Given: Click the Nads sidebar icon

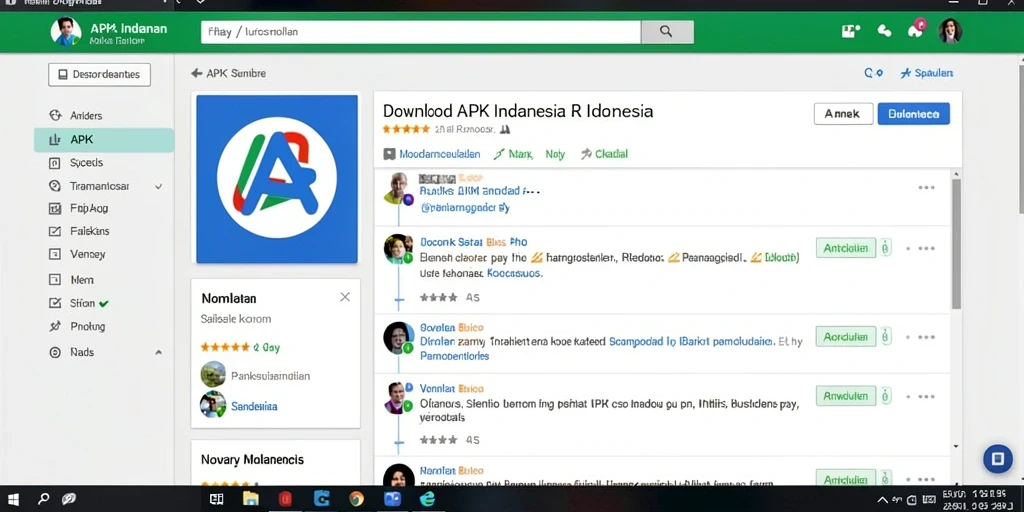Looking at the screenshot, I should click(x=56, y=352).
